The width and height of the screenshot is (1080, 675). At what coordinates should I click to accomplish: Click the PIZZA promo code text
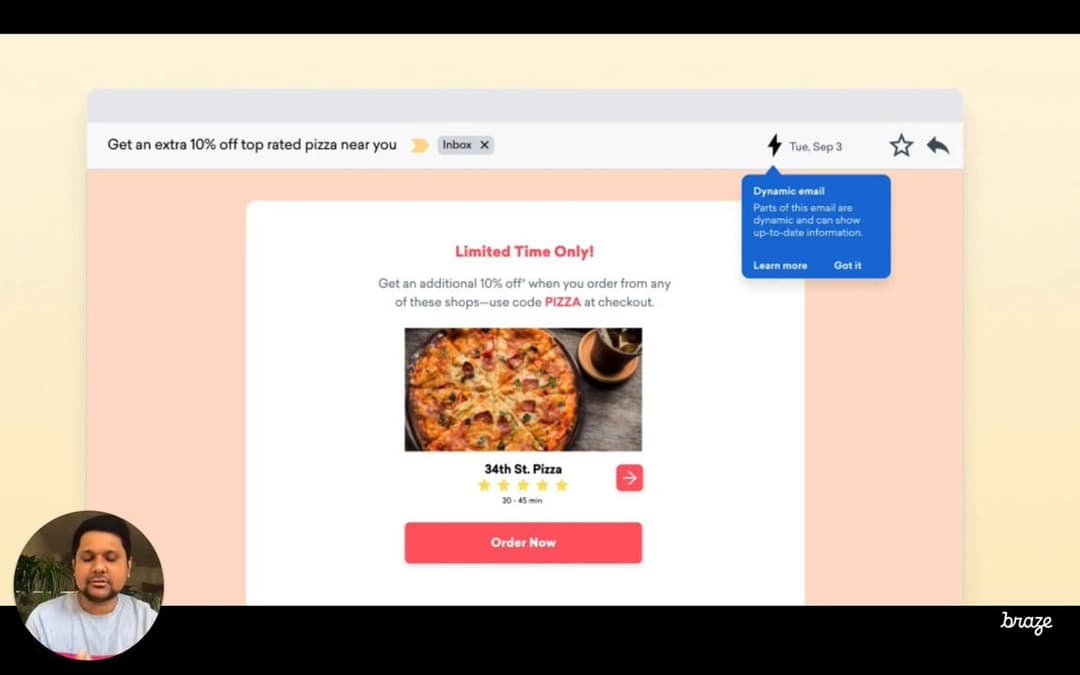(563, 302)
